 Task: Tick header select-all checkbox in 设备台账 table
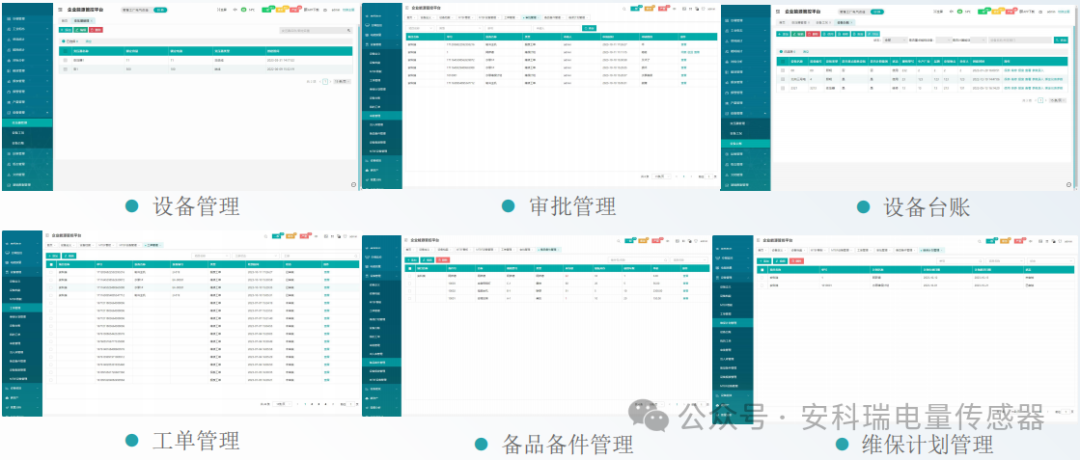[783, 61]
